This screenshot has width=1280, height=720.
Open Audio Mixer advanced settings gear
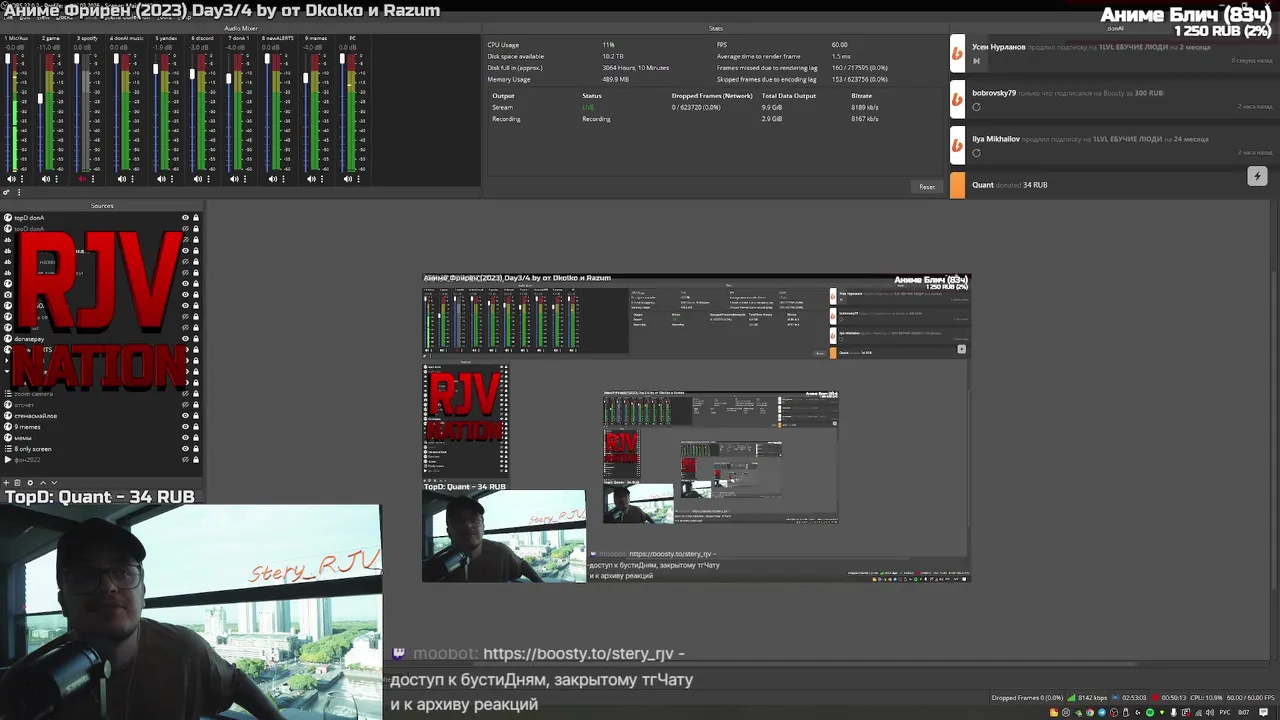tap(6, 192)
